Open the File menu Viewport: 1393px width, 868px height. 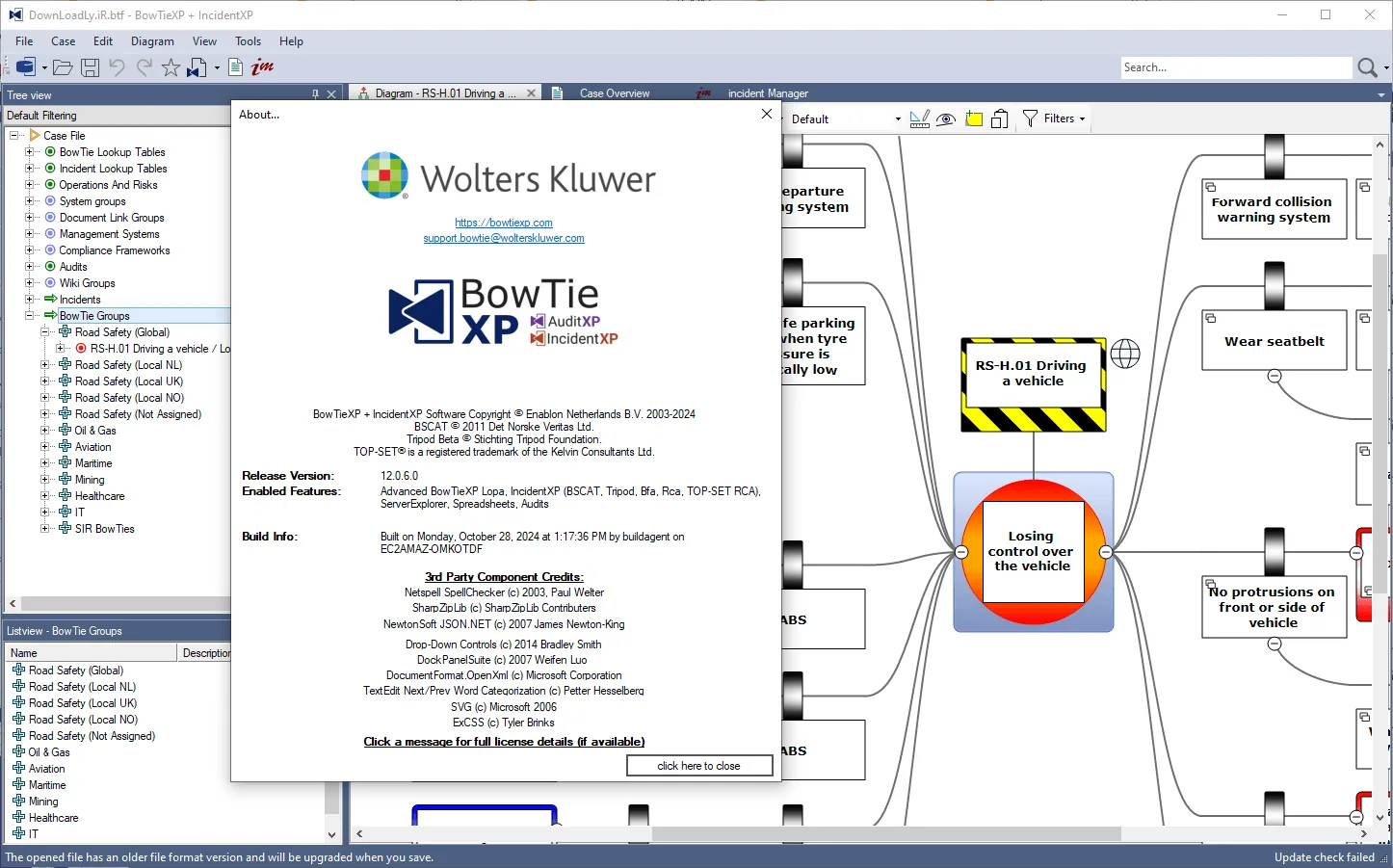[24, 41]
